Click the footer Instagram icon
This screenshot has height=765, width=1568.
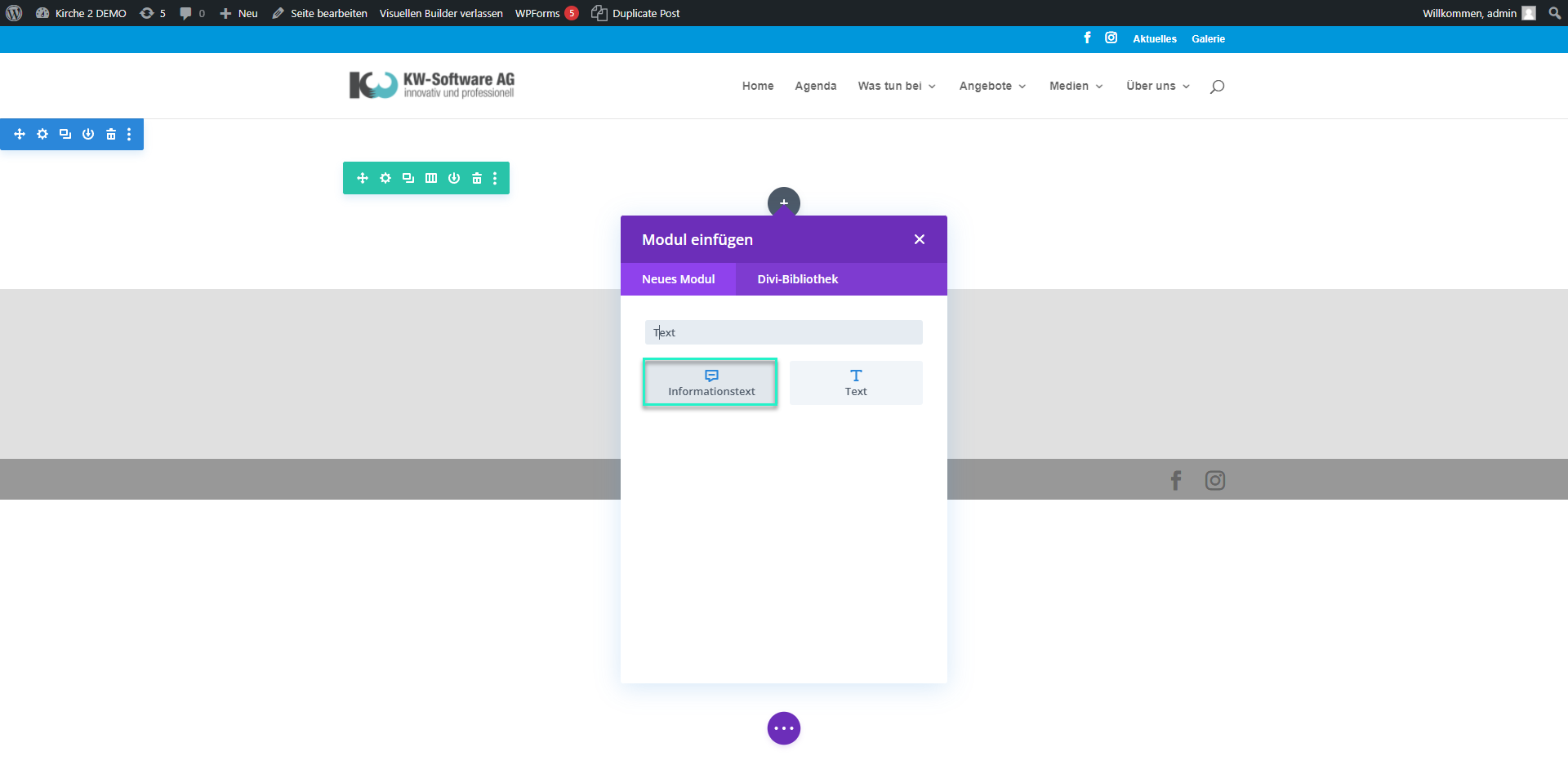(1214, 481)
